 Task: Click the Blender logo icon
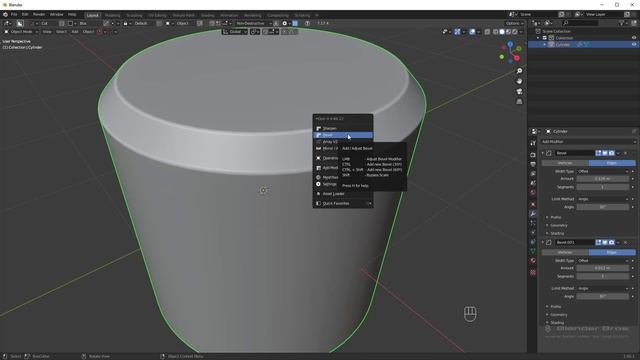tap(5, 15)
